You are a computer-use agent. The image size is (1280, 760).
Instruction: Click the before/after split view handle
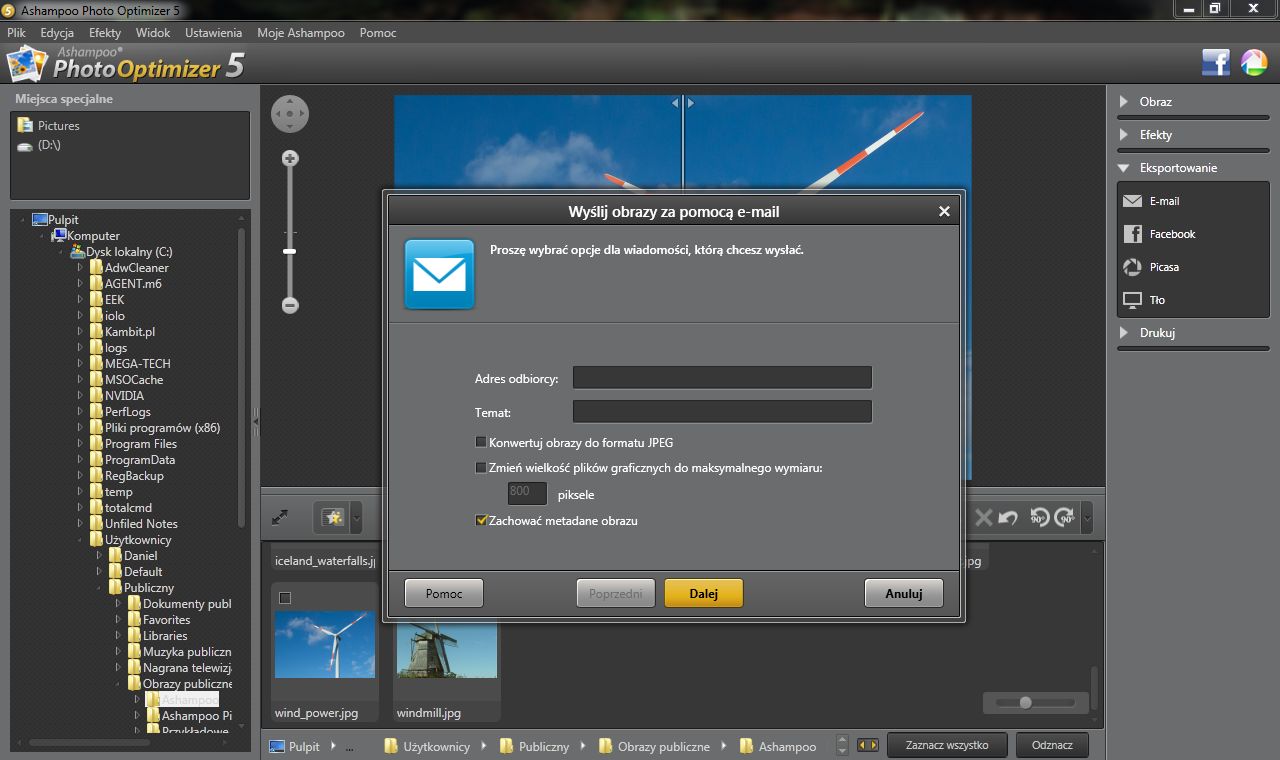click(x=682, y=102)
